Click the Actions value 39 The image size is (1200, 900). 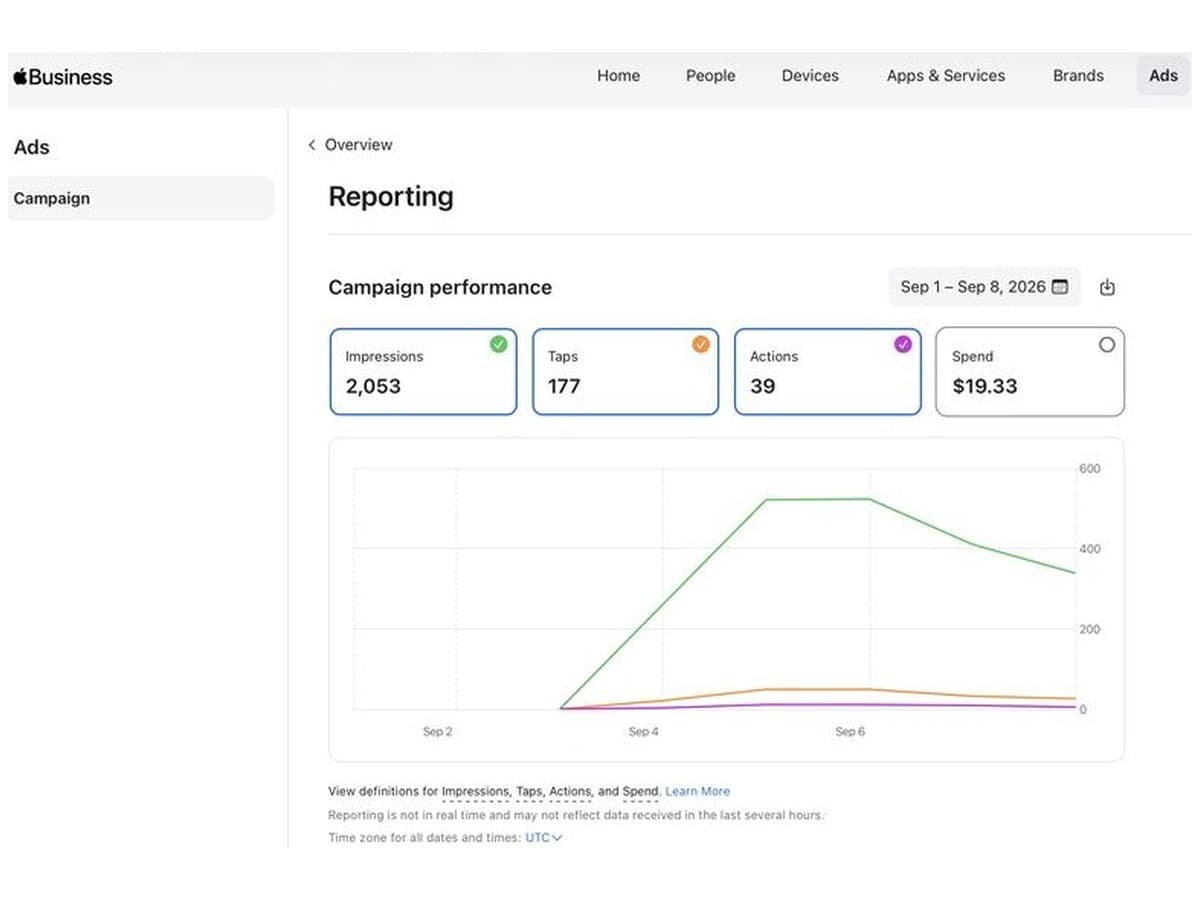tap(762, 386)
